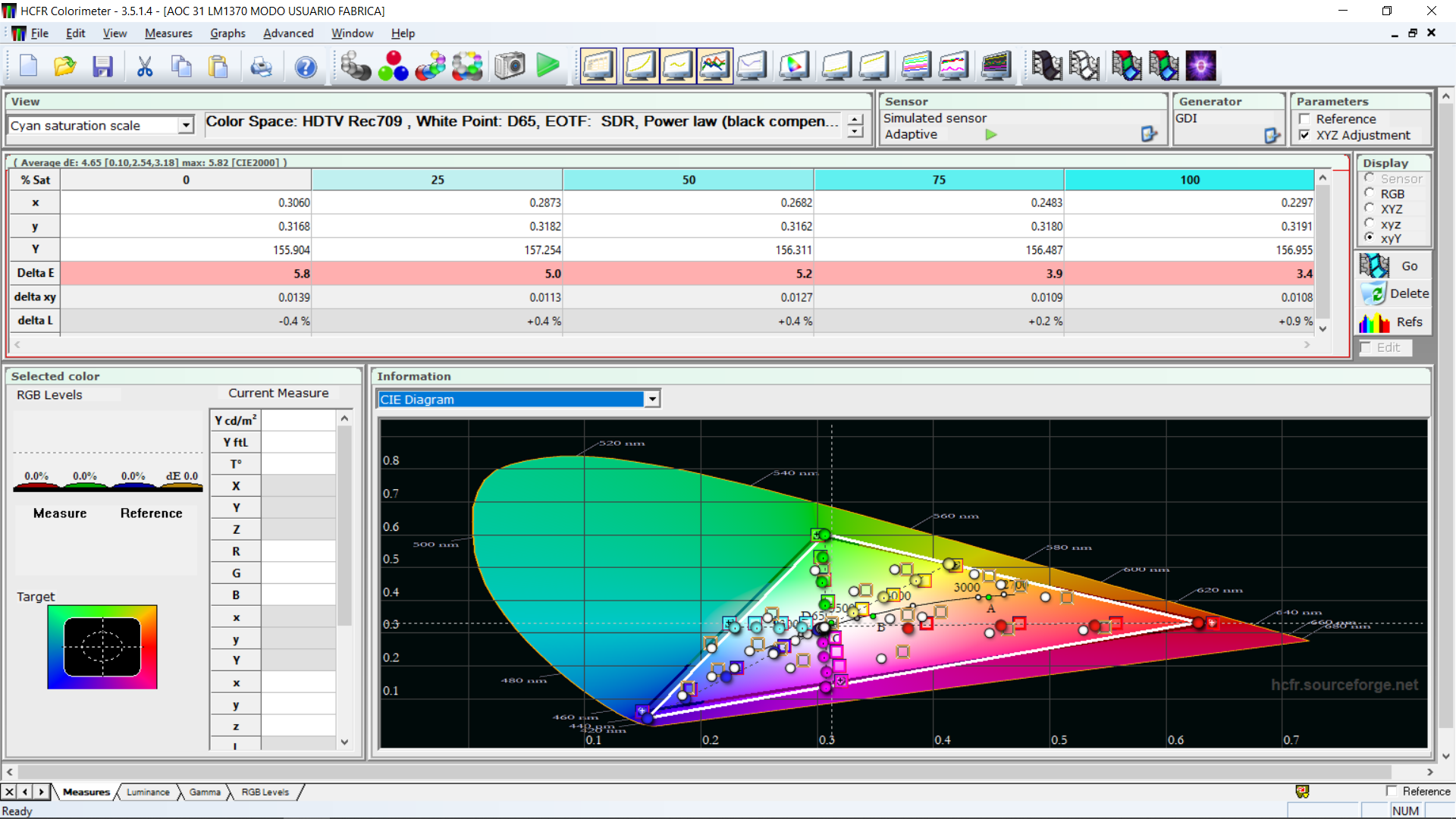
Task: Click the generator configure icon in Generator panel
Action: [x=1272, y=136]
